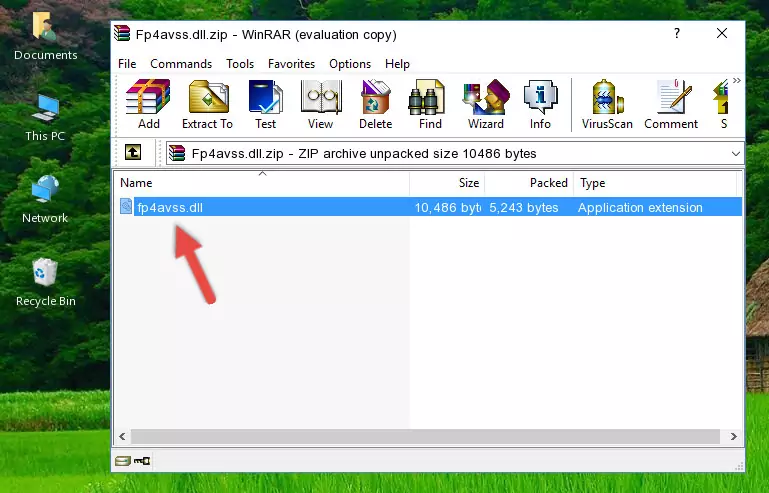
Task: Sort by Type column header
Action: pyautogui.click(x=655, y=183)
